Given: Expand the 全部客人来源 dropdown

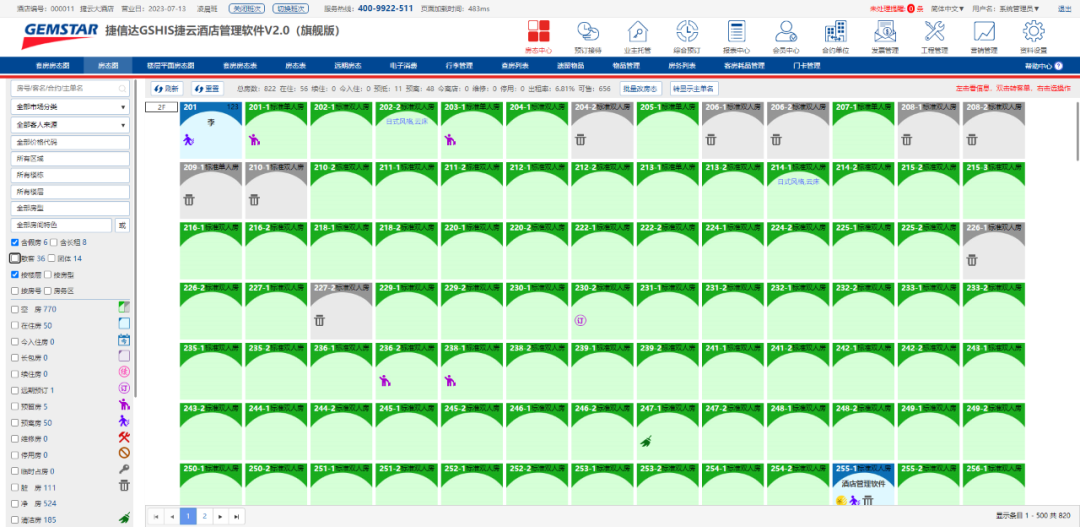Looking at the screenshot, I should pos(70,124).
